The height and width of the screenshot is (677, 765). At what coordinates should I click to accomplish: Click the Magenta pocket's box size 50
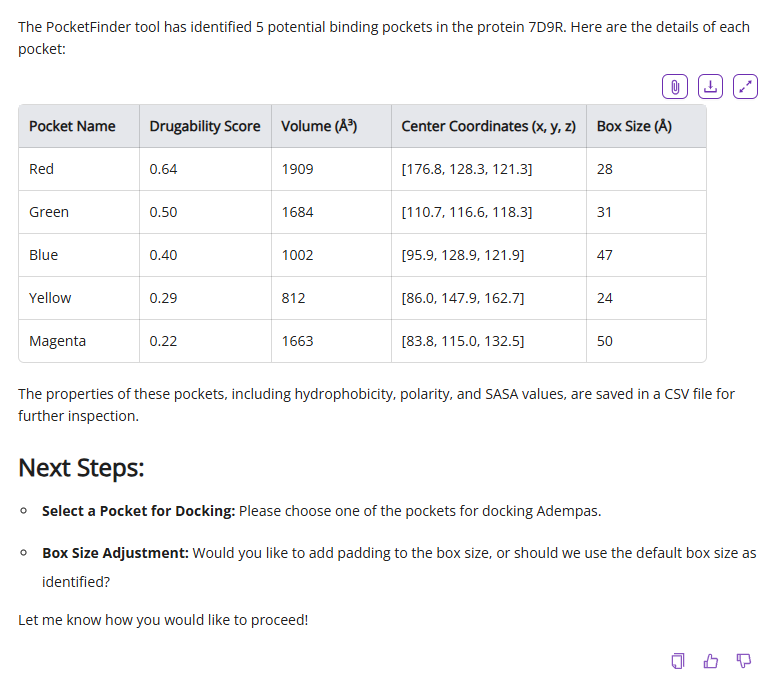[x=605, y=341]
